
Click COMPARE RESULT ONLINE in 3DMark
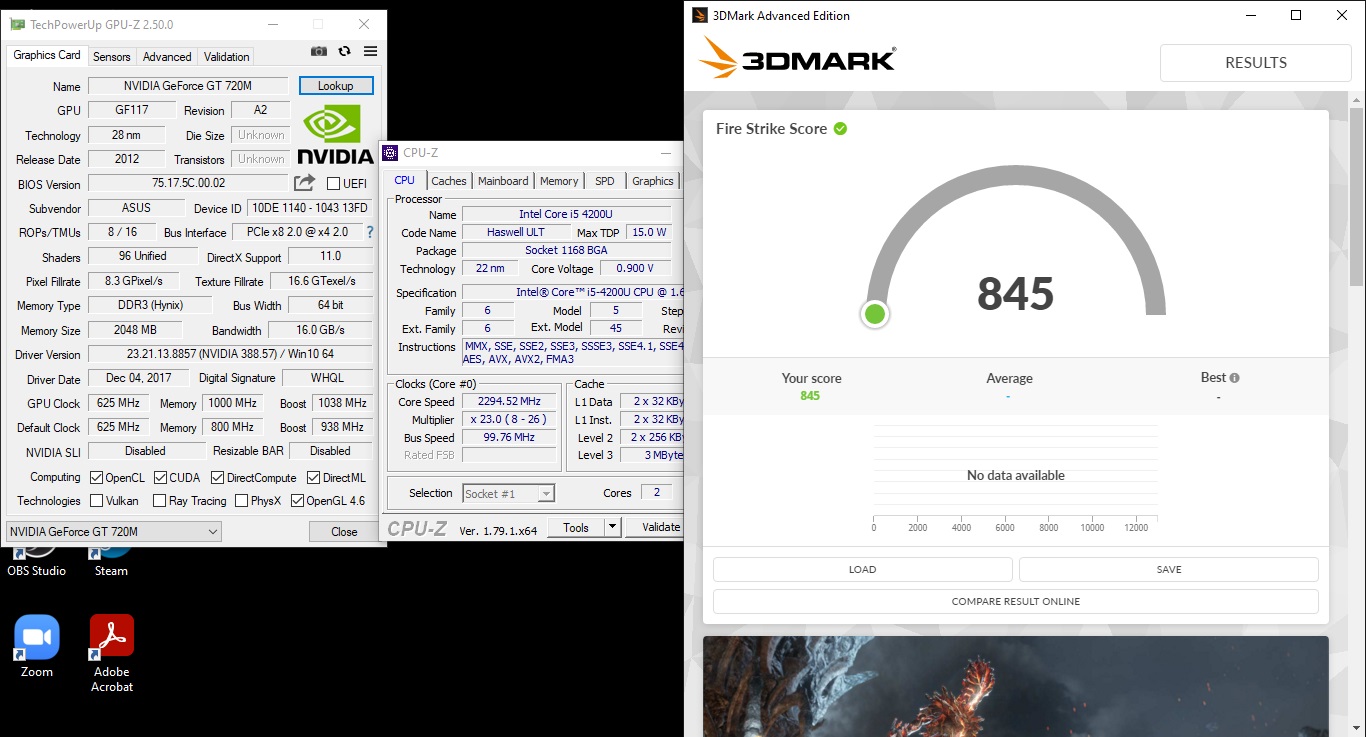tap(1016, 601)
